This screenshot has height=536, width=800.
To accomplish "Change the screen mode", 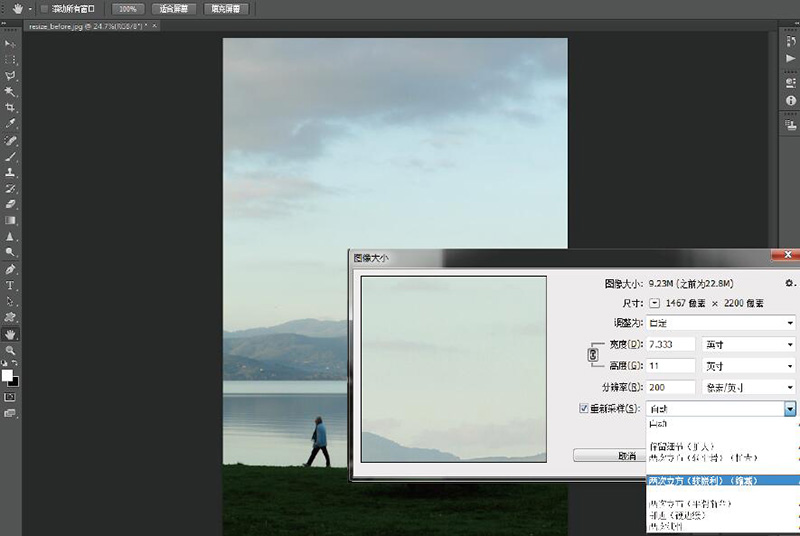I will (10, 414).
